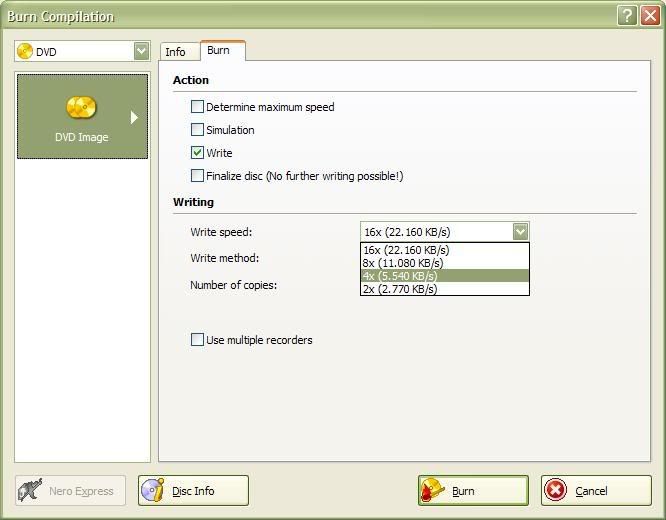Collapse the Write speed dropdown arrow
Screen dimensions: 666x520
(520, 232)
